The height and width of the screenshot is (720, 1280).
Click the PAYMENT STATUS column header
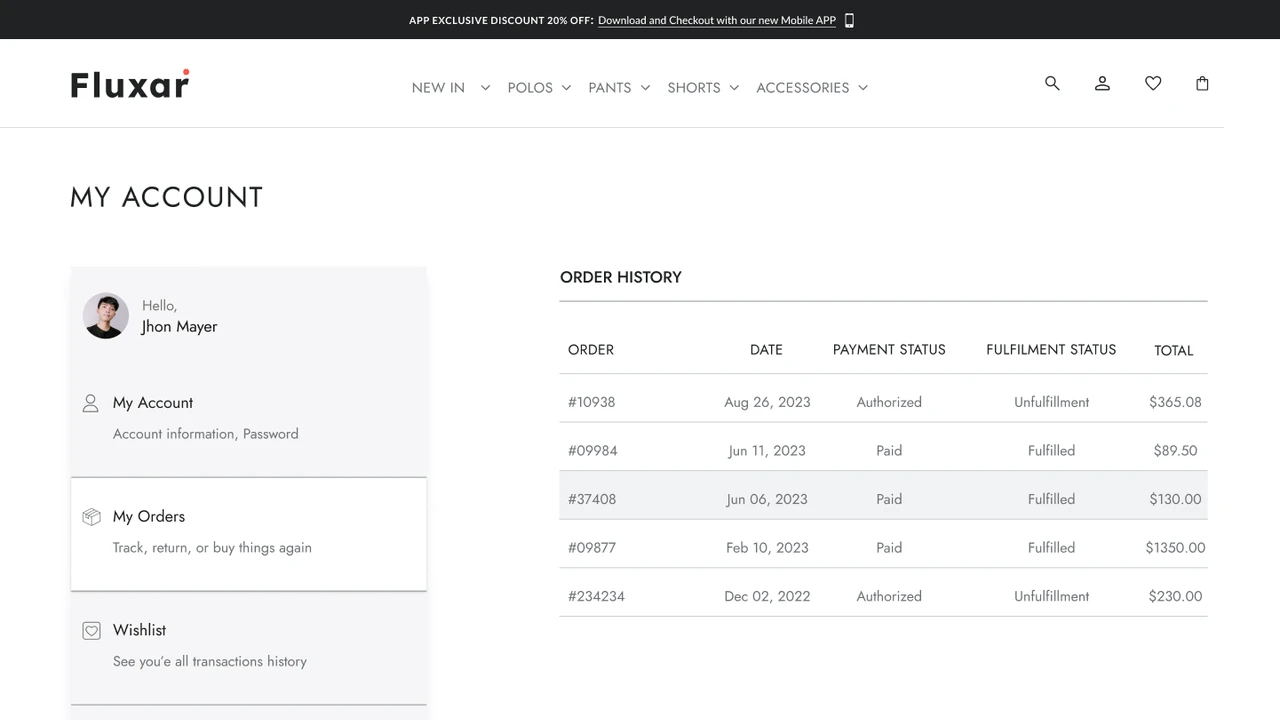pyautogui.click(x=889, y=350)
